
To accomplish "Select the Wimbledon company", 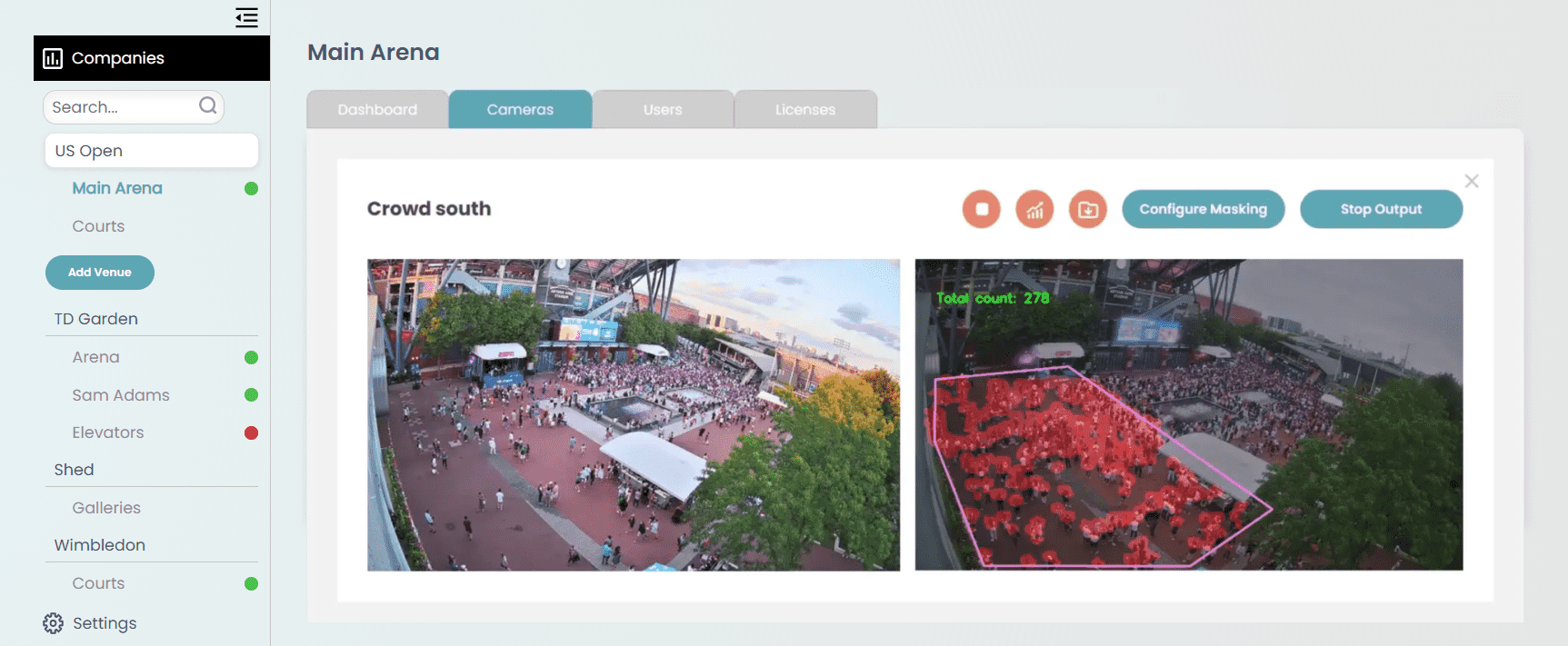I will [x=99, y=545].
